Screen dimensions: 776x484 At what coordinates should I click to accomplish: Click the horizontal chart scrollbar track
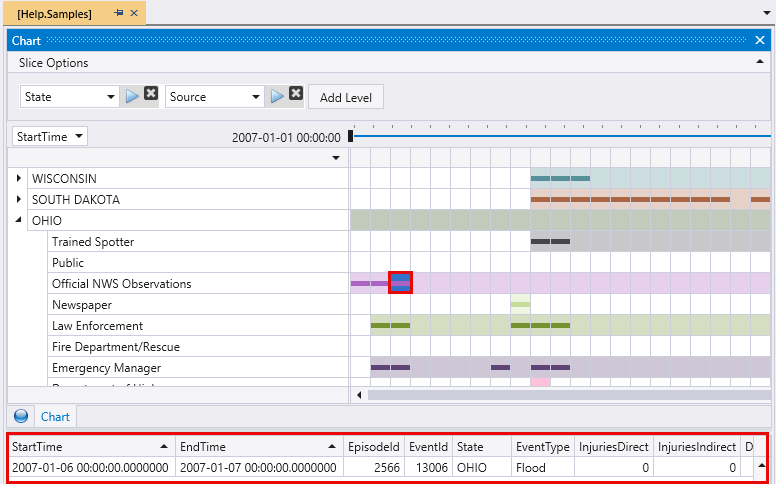(569, 395)
